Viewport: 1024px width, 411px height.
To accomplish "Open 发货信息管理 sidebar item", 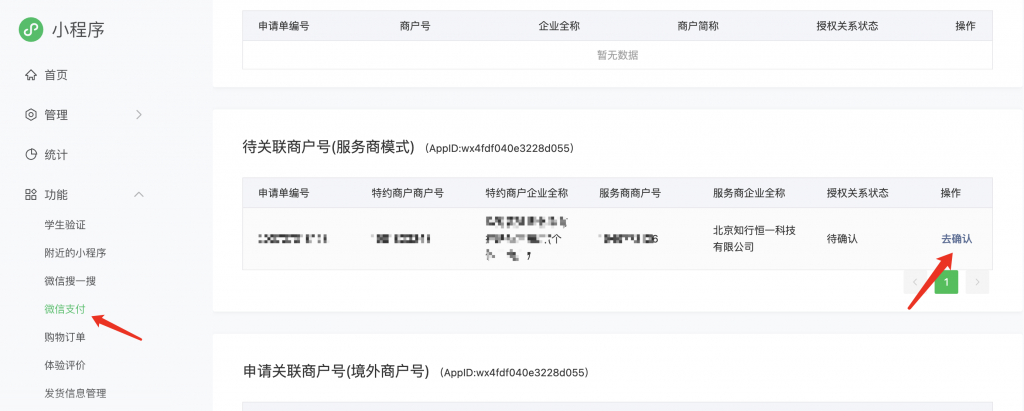I will pyautogui.click(x=75, y=393).
